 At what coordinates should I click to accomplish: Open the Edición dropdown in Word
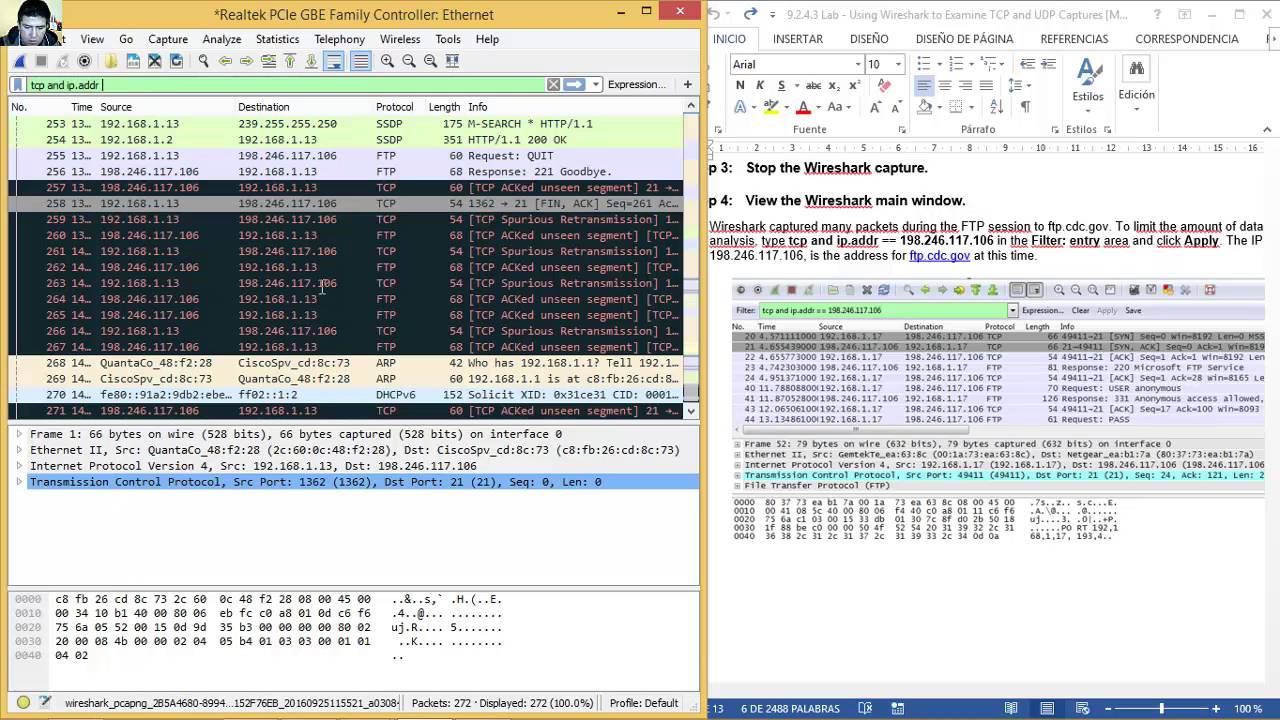[1136, 82]
